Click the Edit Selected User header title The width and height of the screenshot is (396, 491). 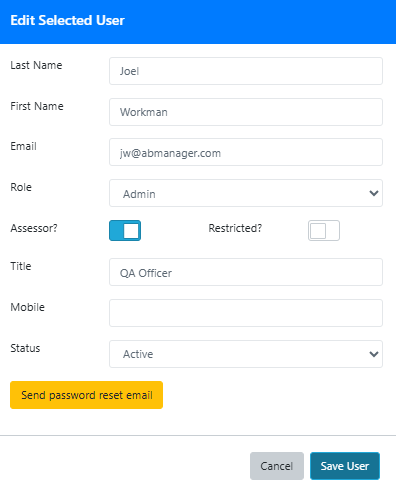(67, 20)
